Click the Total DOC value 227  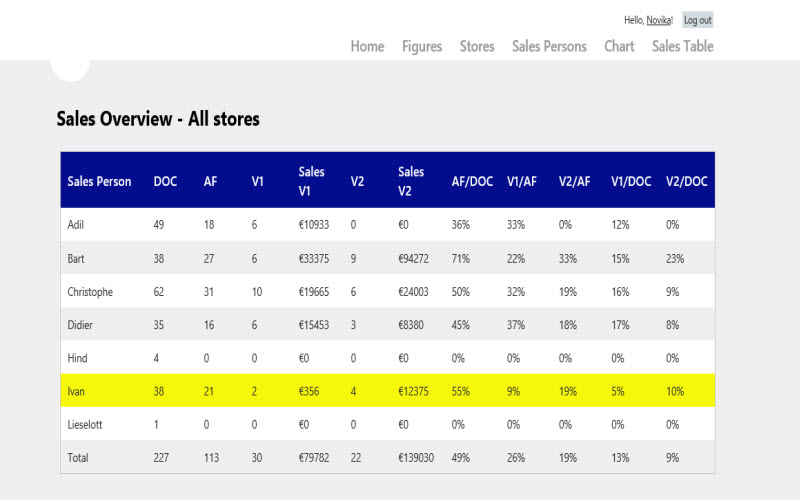[x=161, y=458]
